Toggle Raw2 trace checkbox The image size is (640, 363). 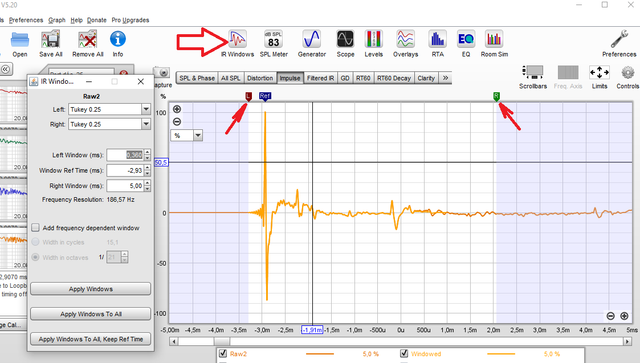(223, 354)
